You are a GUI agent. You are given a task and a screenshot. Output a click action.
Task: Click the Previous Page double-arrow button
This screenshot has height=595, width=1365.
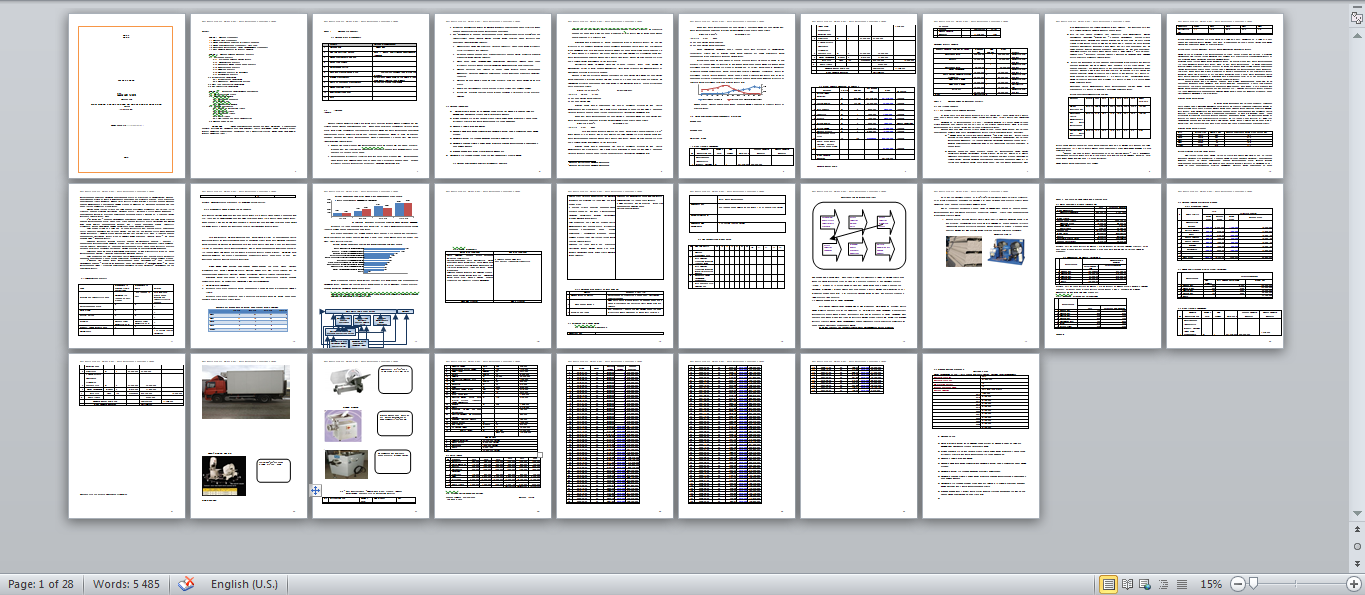click(1357, 530)
